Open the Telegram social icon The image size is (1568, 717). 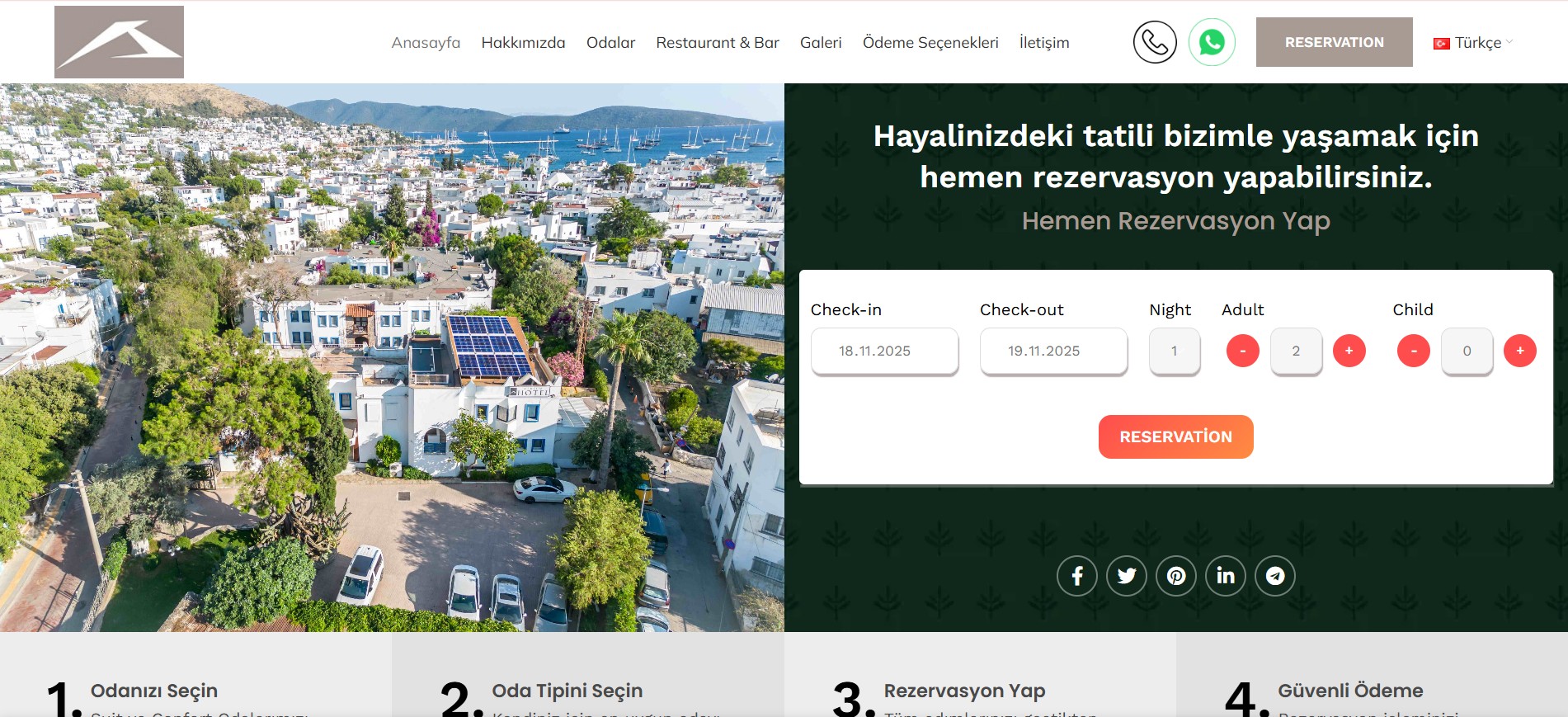[1274, 576]
